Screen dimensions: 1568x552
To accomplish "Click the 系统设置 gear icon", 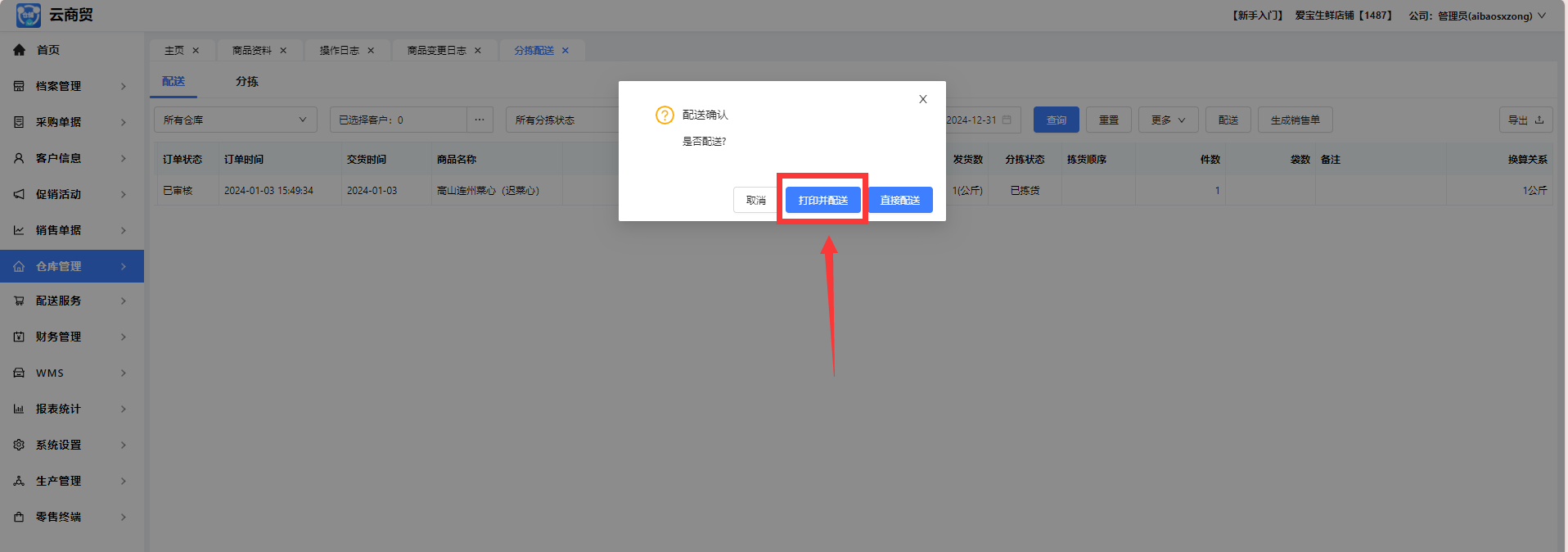I will tap(19, 445).
